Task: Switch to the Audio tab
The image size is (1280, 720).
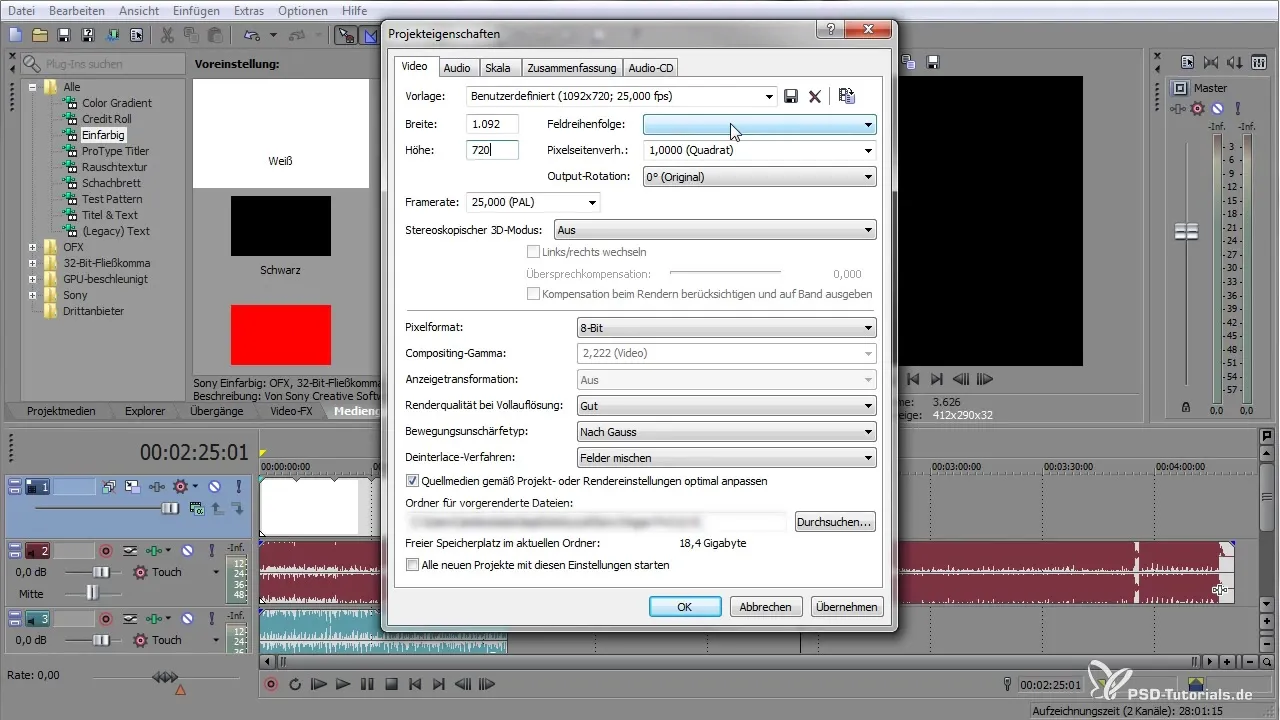Action: click(x=457, y=68)
